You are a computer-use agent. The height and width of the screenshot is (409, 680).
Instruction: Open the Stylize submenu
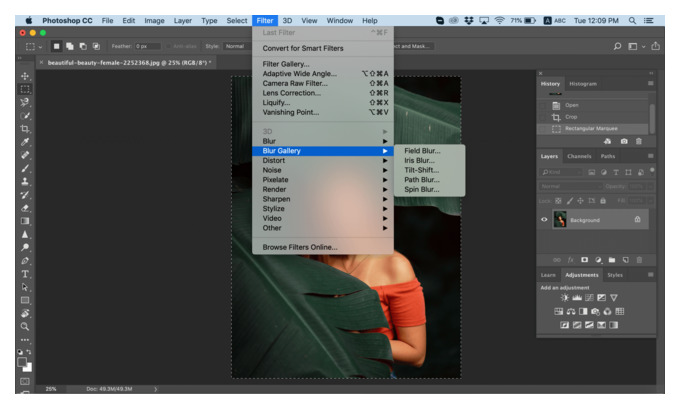click(x=323, y=209)
